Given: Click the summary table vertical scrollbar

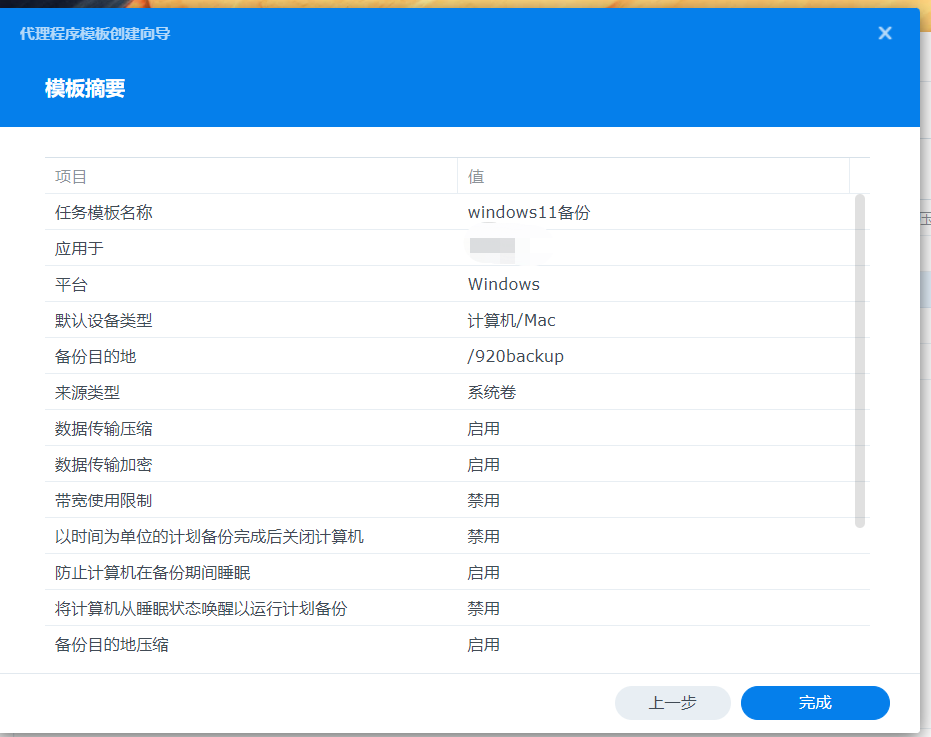Looking at the screenshot, I should [x=860, y=360].
